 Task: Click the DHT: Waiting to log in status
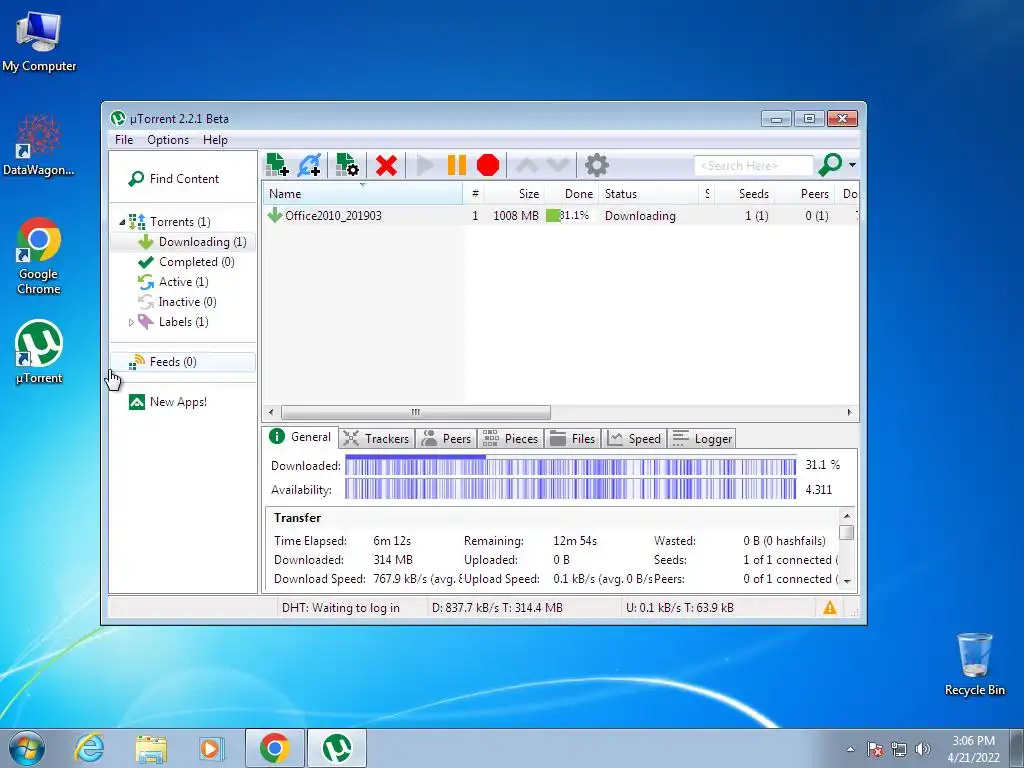[341, 608]
